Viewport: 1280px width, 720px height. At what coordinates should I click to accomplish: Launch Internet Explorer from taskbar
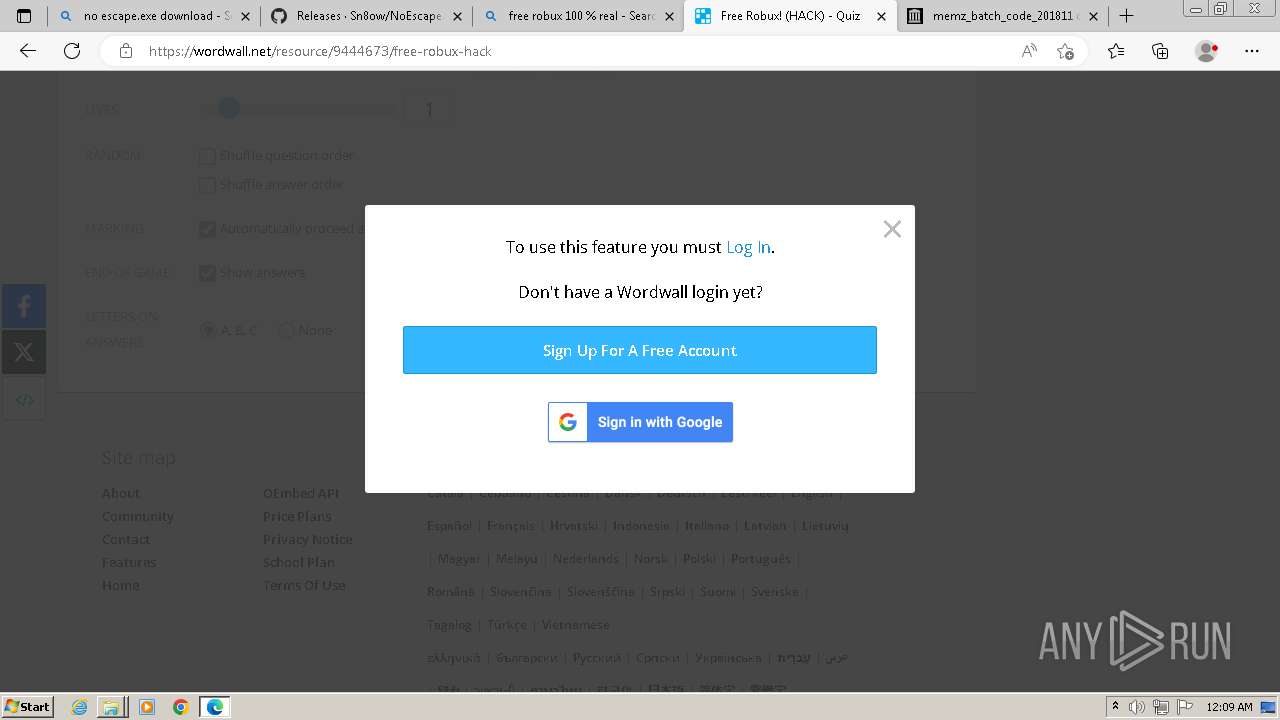click(80, 707)
